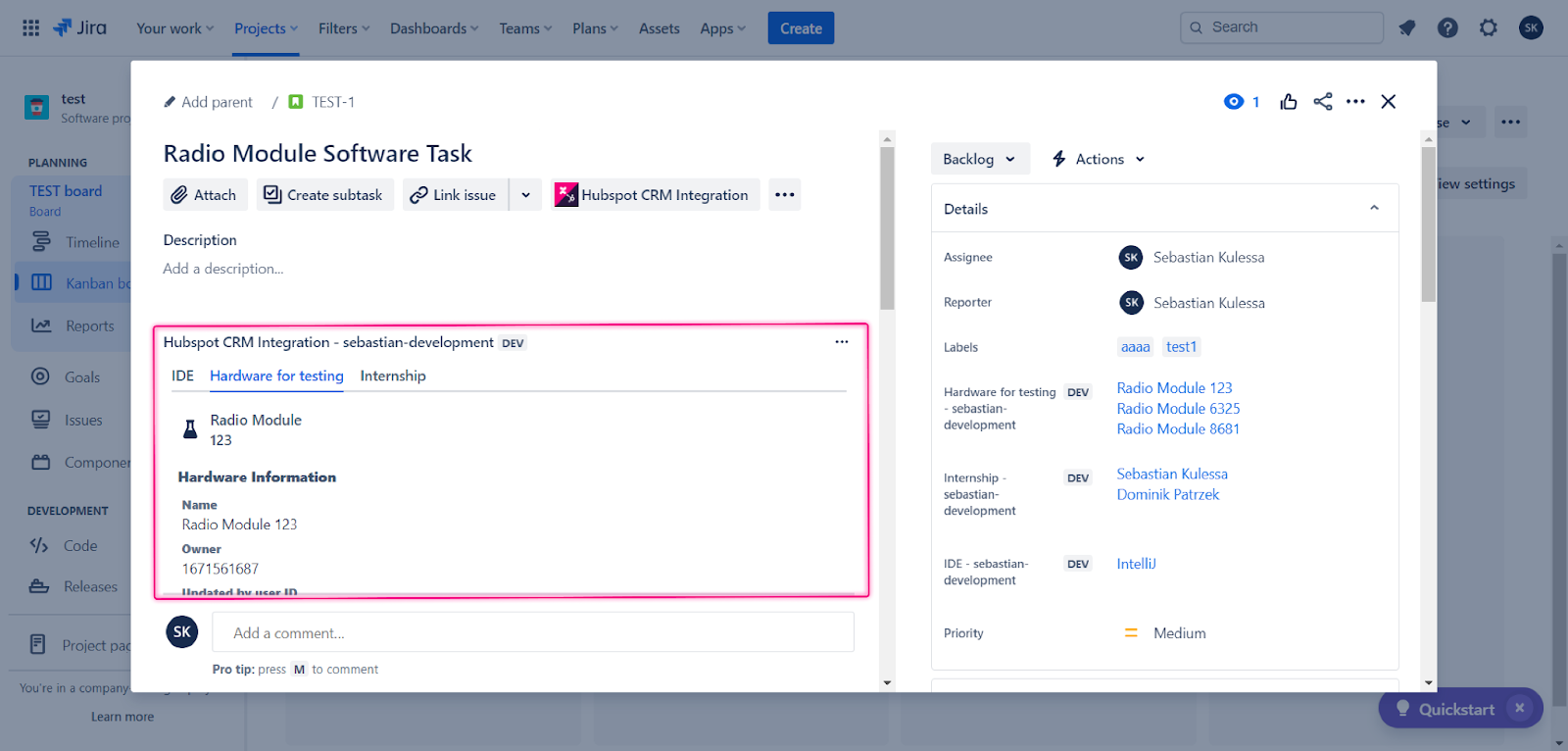Open the issue actions three-dot menu
Image resolution: width=1568 pixels, height=751 pixels.
pos(1355,102)
